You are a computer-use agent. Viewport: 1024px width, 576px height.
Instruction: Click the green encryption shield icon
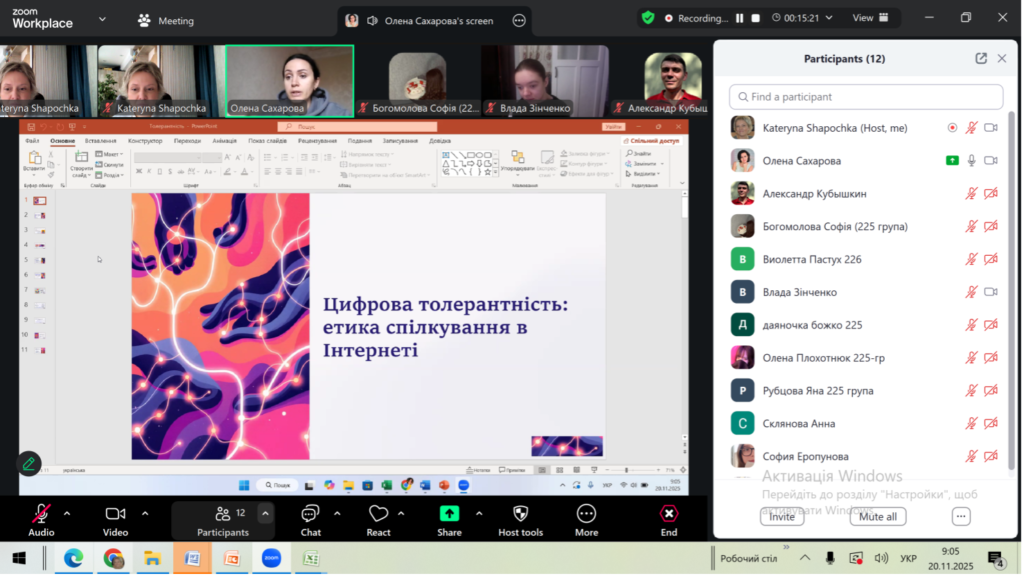[x=648, y=18]
